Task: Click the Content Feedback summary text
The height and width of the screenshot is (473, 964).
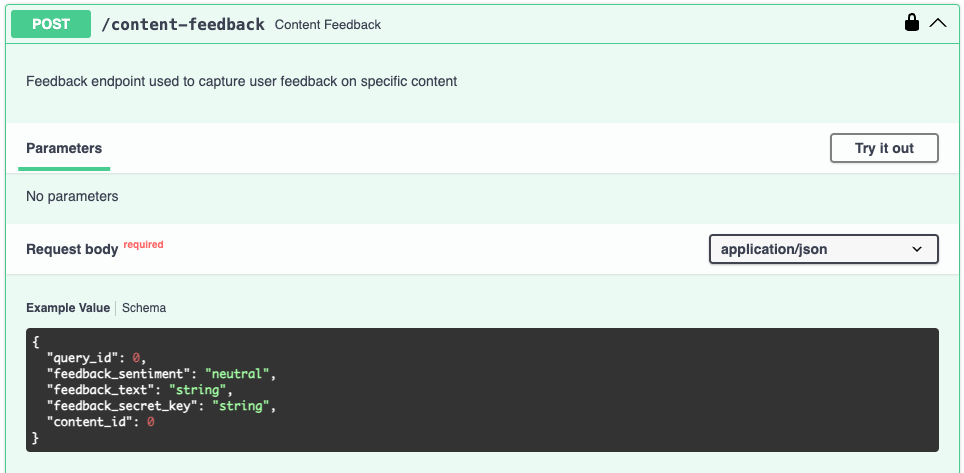Action: point(328,24)
